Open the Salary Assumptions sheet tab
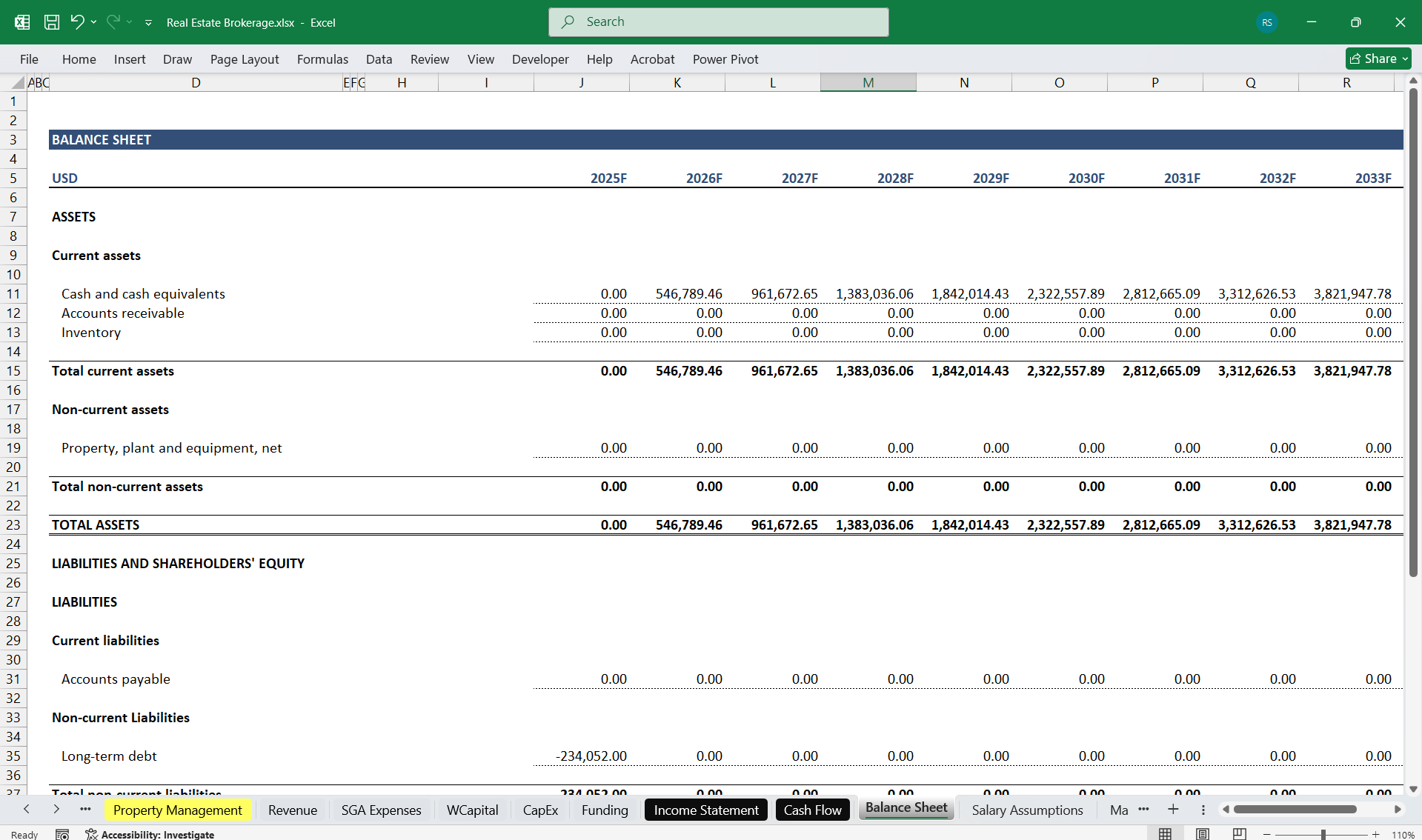Screen dimensions: 1422x840 1027,810
